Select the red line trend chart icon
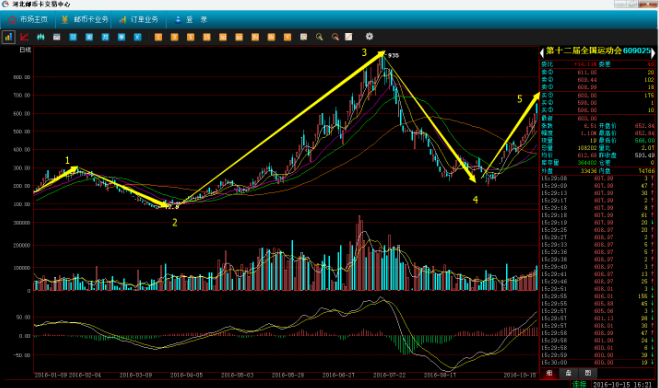 (x=24, y=37)
